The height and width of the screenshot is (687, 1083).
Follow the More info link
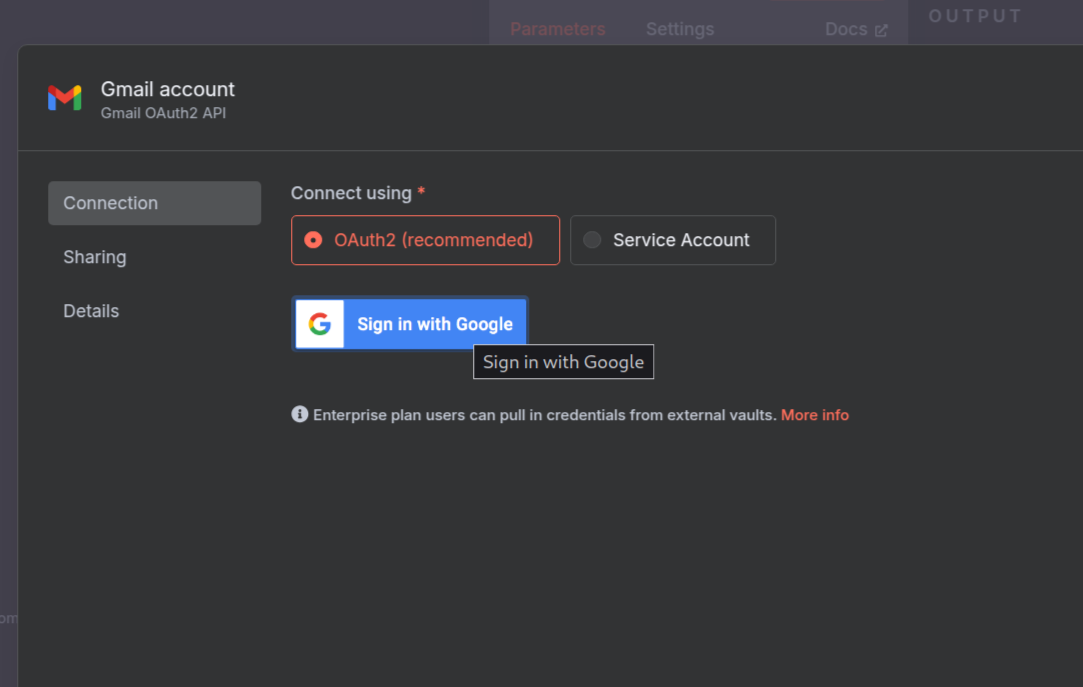click(x=814, y=415)
